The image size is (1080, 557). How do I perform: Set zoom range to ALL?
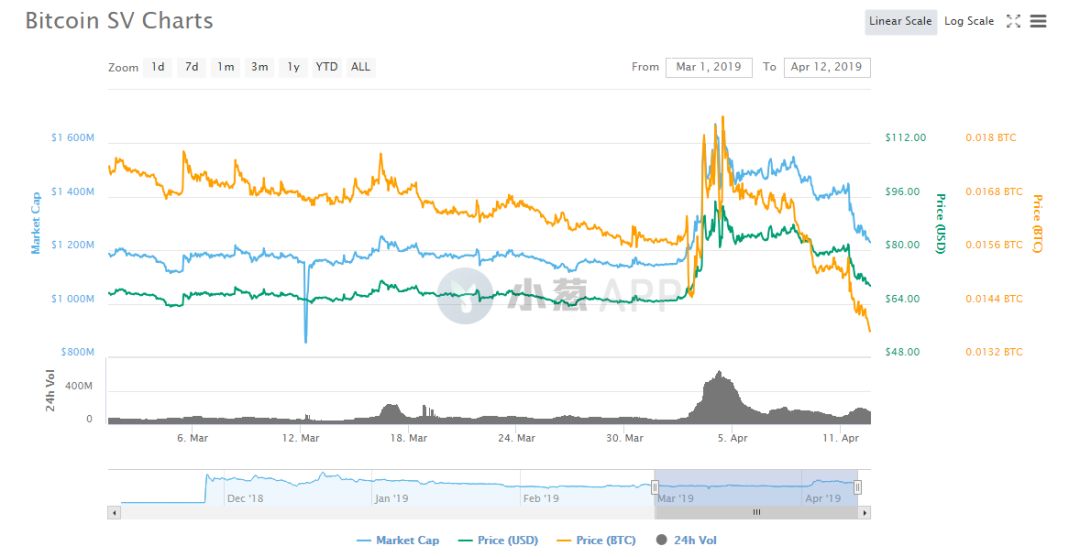(x=360, y=67)
